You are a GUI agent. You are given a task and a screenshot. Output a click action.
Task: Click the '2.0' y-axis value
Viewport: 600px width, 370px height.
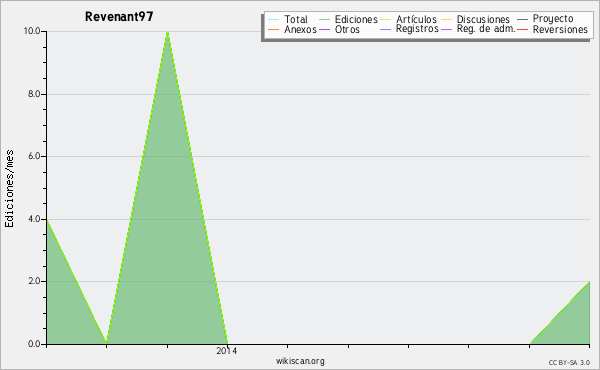pyautogui.click(x=34, y=281)
